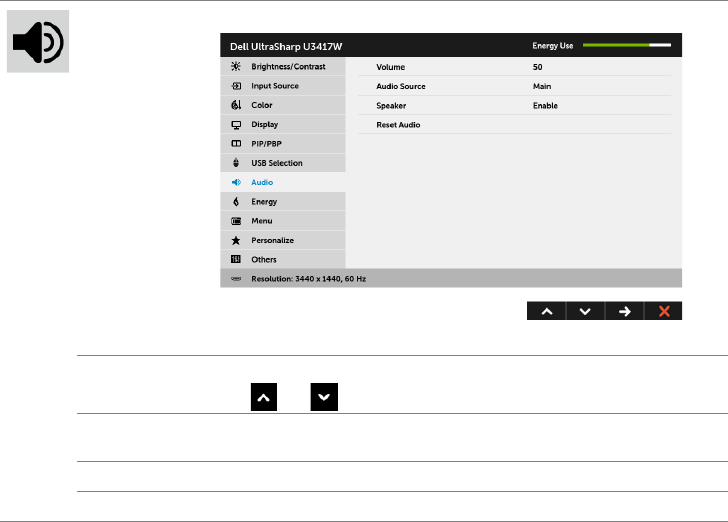Go to the PIP/PBP menu
Viewport: 728px width, 522px height.
pos(283,144)
